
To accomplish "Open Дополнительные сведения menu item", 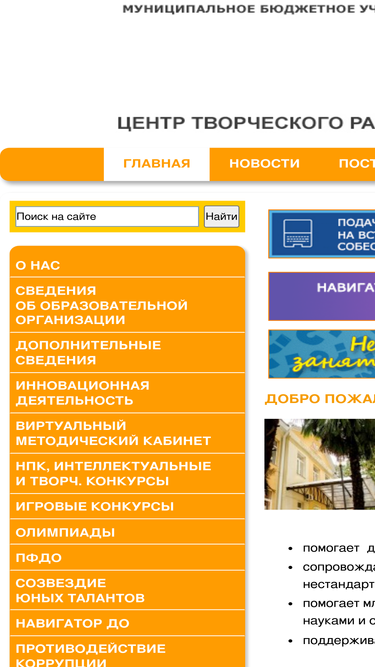I will [128, 353].
